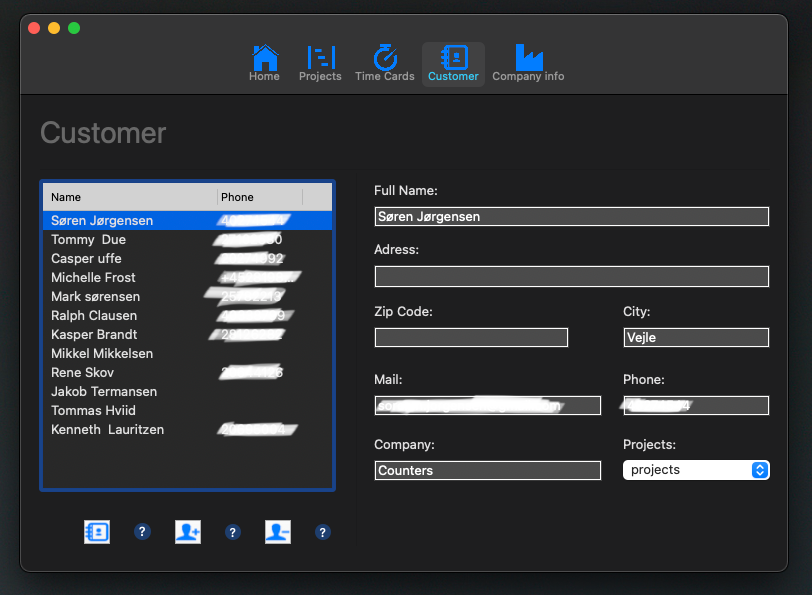Click help button next to remove customer icon
The image size is (812, 595).
point(322,532)
